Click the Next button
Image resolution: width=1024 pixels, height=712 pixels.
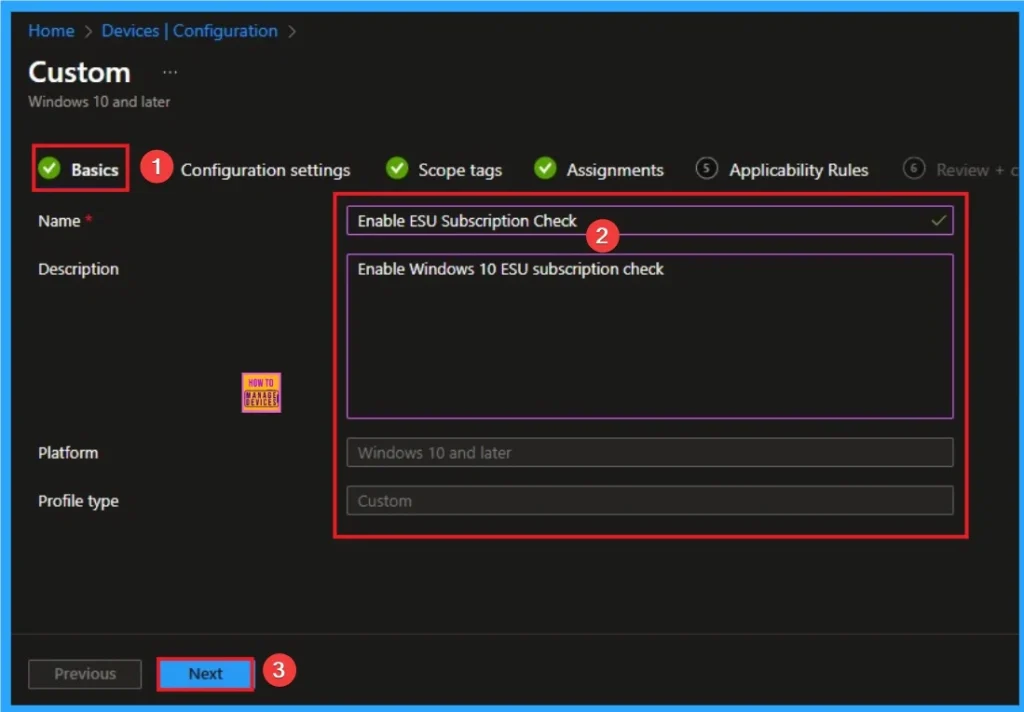click(205, 674)
